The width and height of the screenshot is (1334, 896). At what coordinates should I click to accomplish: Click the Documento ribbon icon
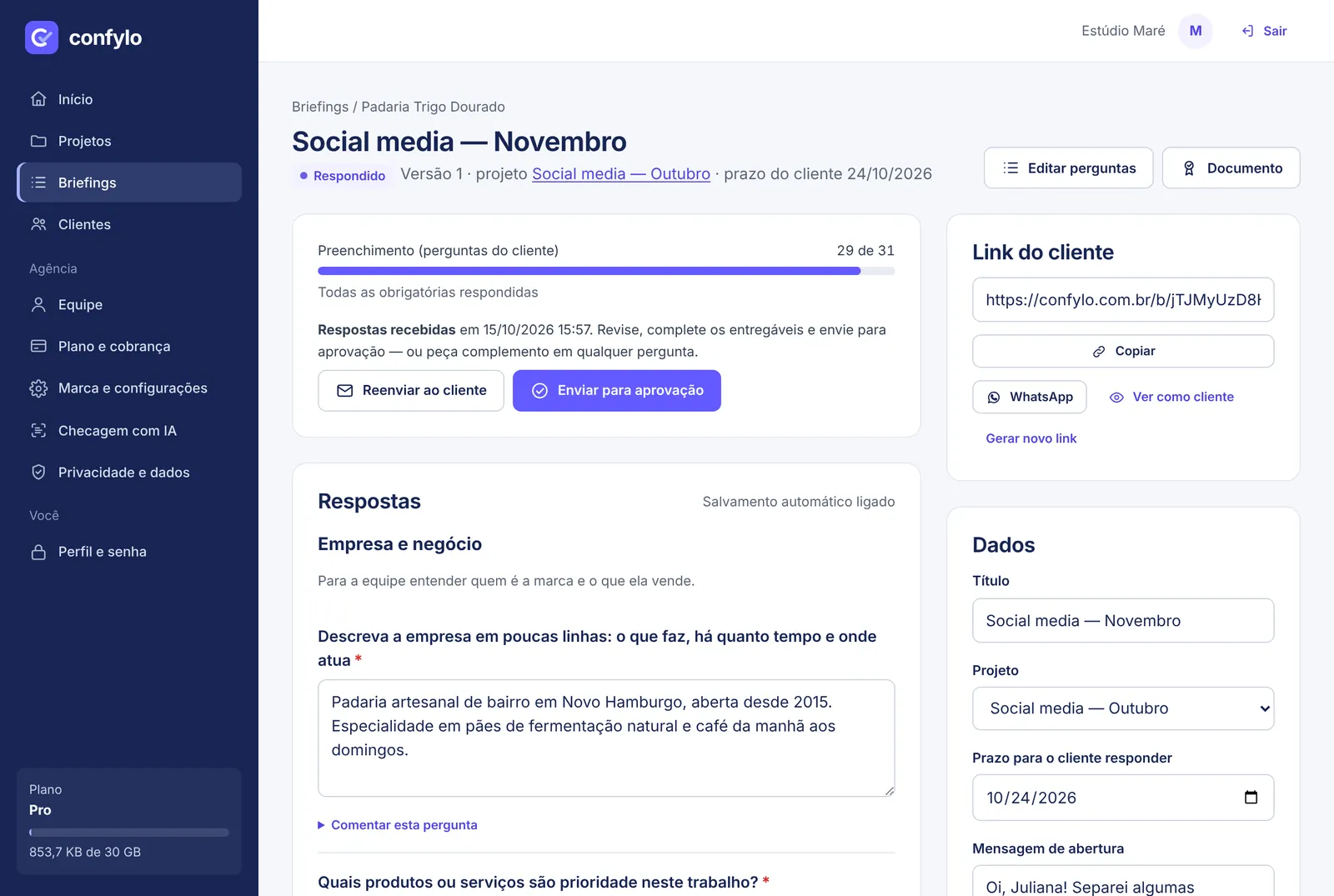pos(1189,168)
